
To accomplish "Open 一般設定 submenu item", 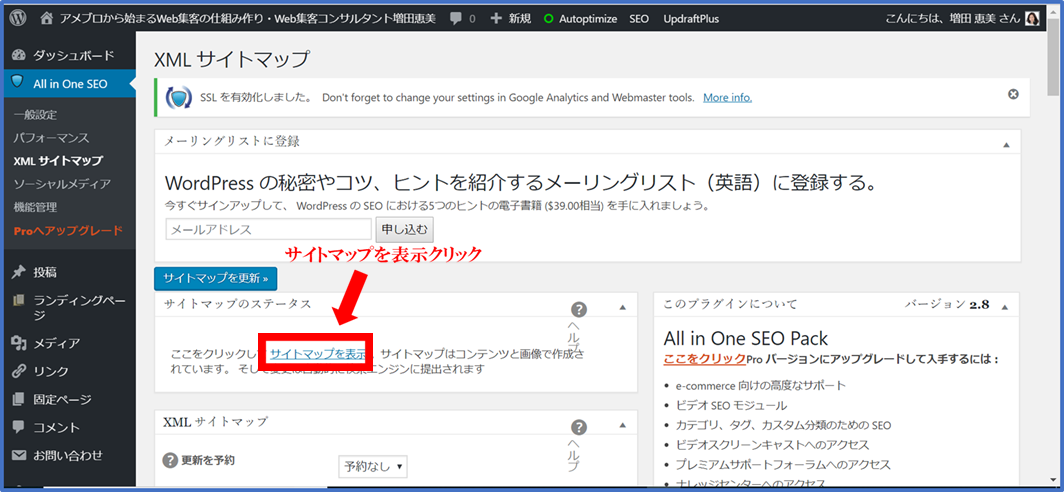I will pos(35,115).
